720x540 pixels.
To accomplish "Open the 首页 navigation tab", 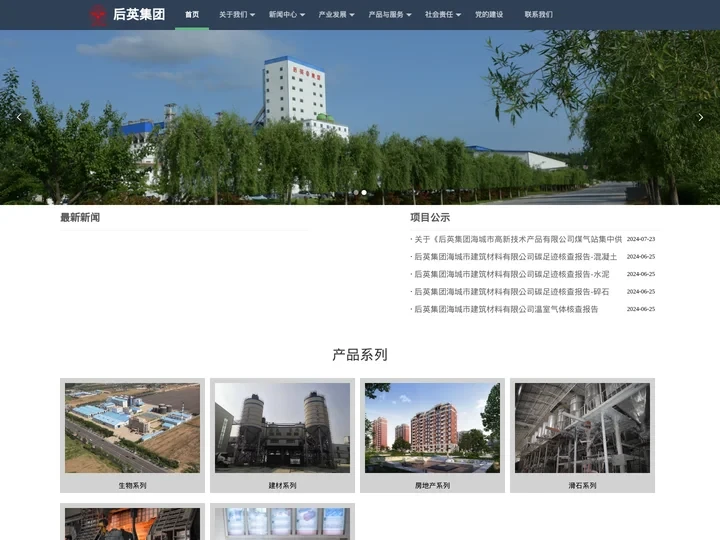I will coord(192,15).
